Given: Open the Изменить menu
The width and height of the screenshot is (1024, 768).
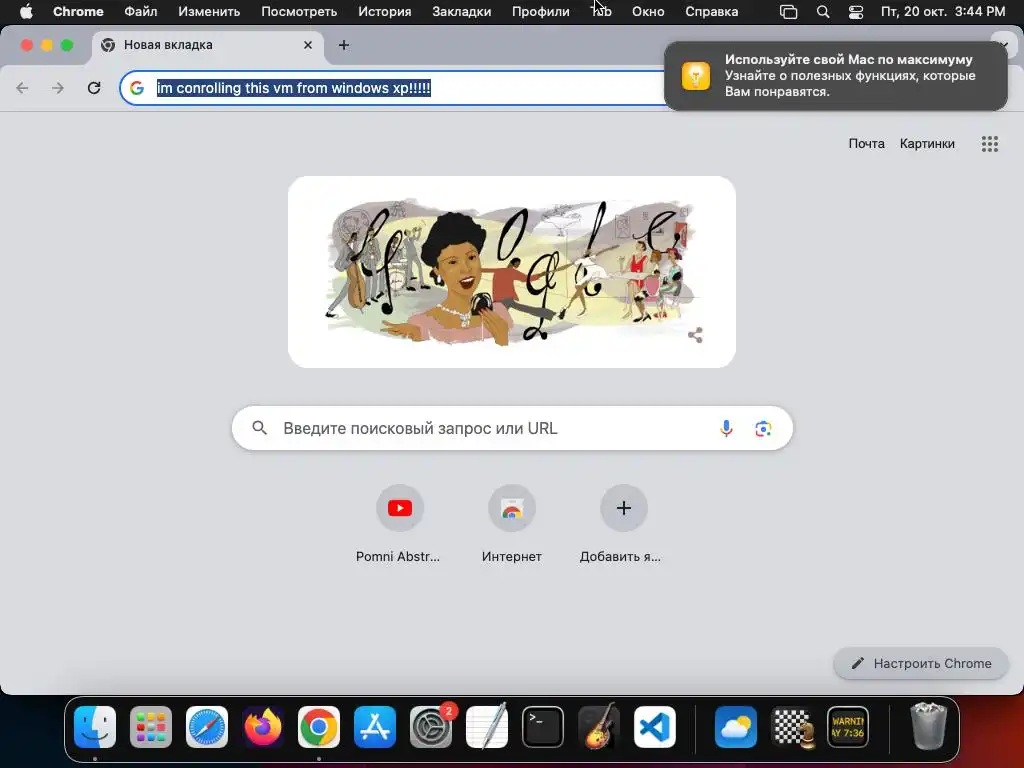Looking at the screenshot, I should [x=209, y=12].
